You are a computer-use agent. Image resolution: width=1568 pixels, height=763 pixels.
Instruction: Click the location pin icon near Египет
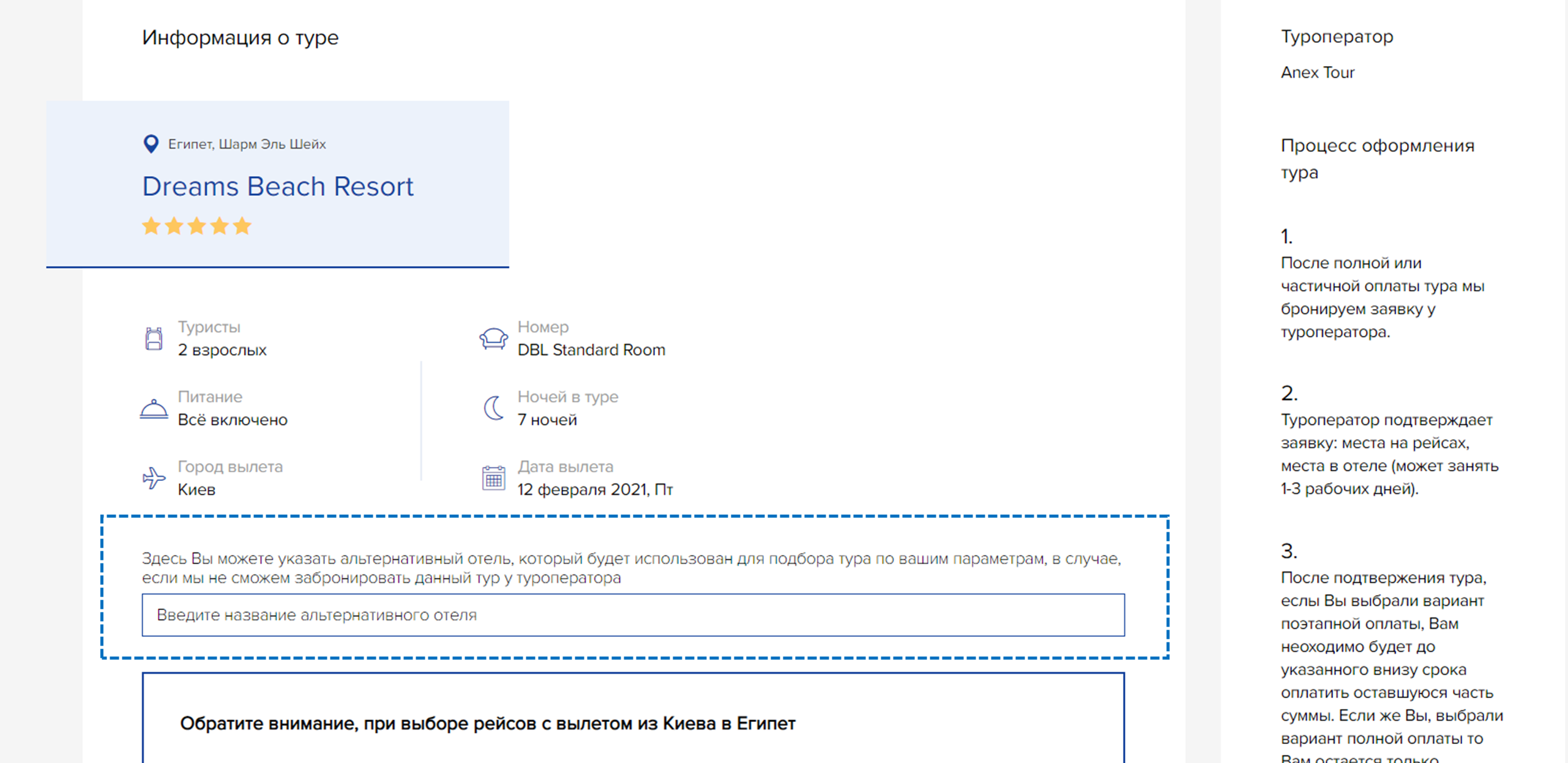pyautogui.click(x=151, y=144)
